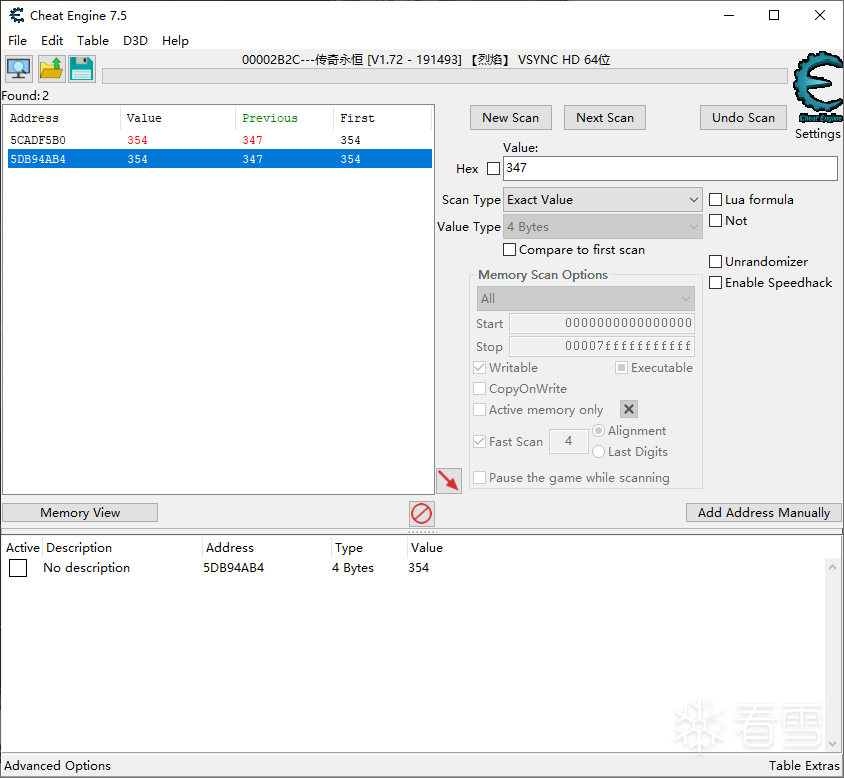Click address 5DB94AB4 in the cheat table
The image size is (844, 778).
(x=234, y=568)
